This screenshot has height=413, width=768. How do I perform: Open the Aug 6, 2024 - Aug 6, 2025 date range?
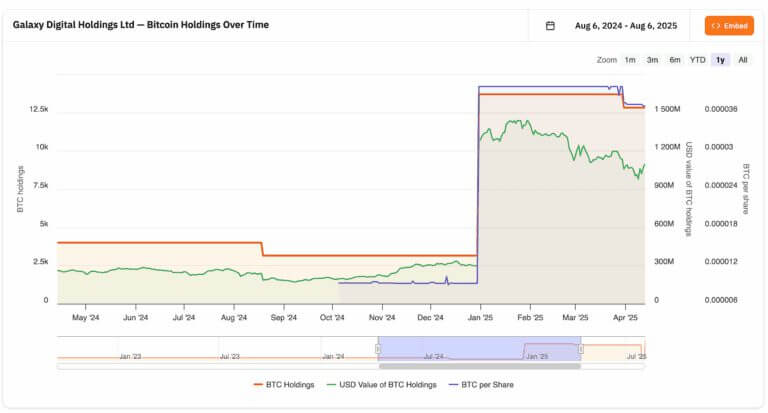coord(625,25)
